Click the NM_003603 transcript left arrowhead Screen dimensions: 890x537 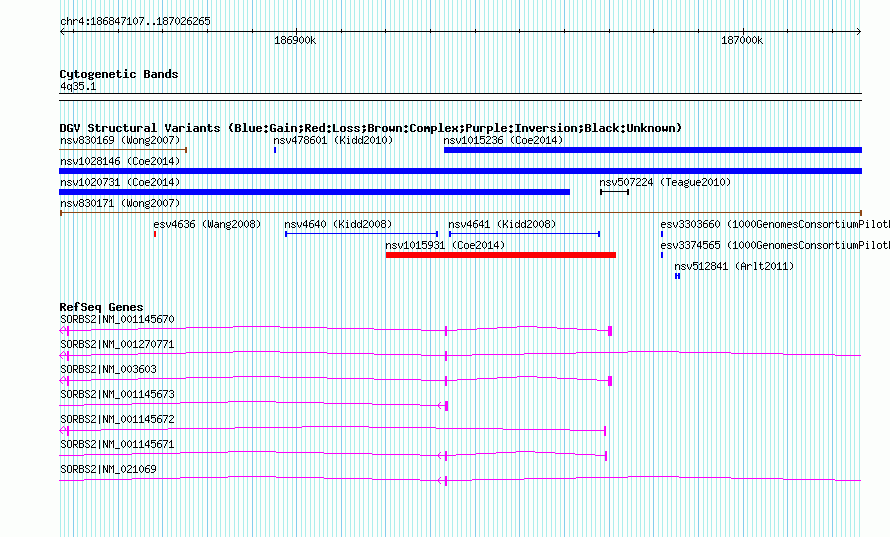tap(63, 380)
